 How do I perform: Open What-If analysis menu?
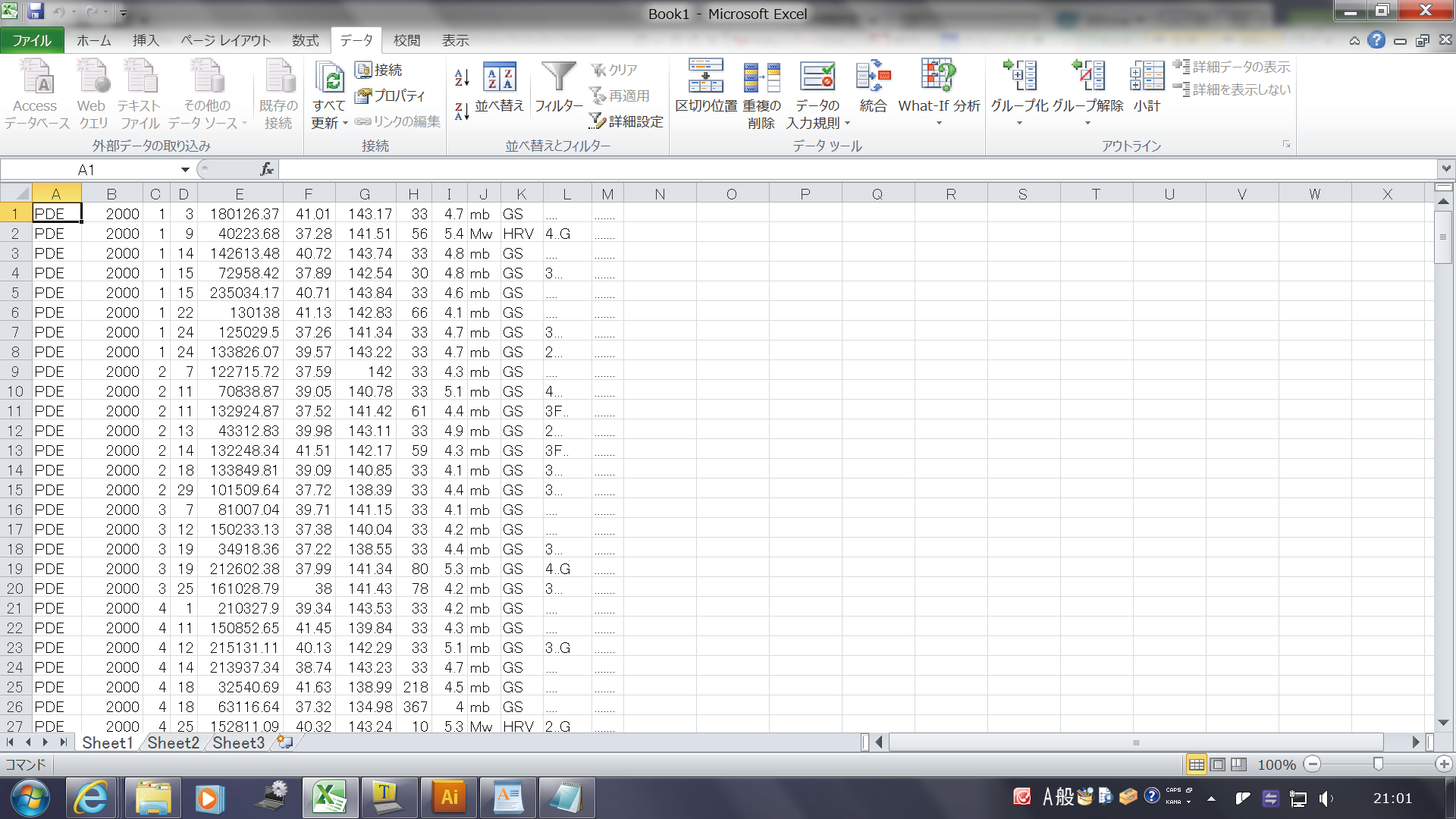click(939, 93)
